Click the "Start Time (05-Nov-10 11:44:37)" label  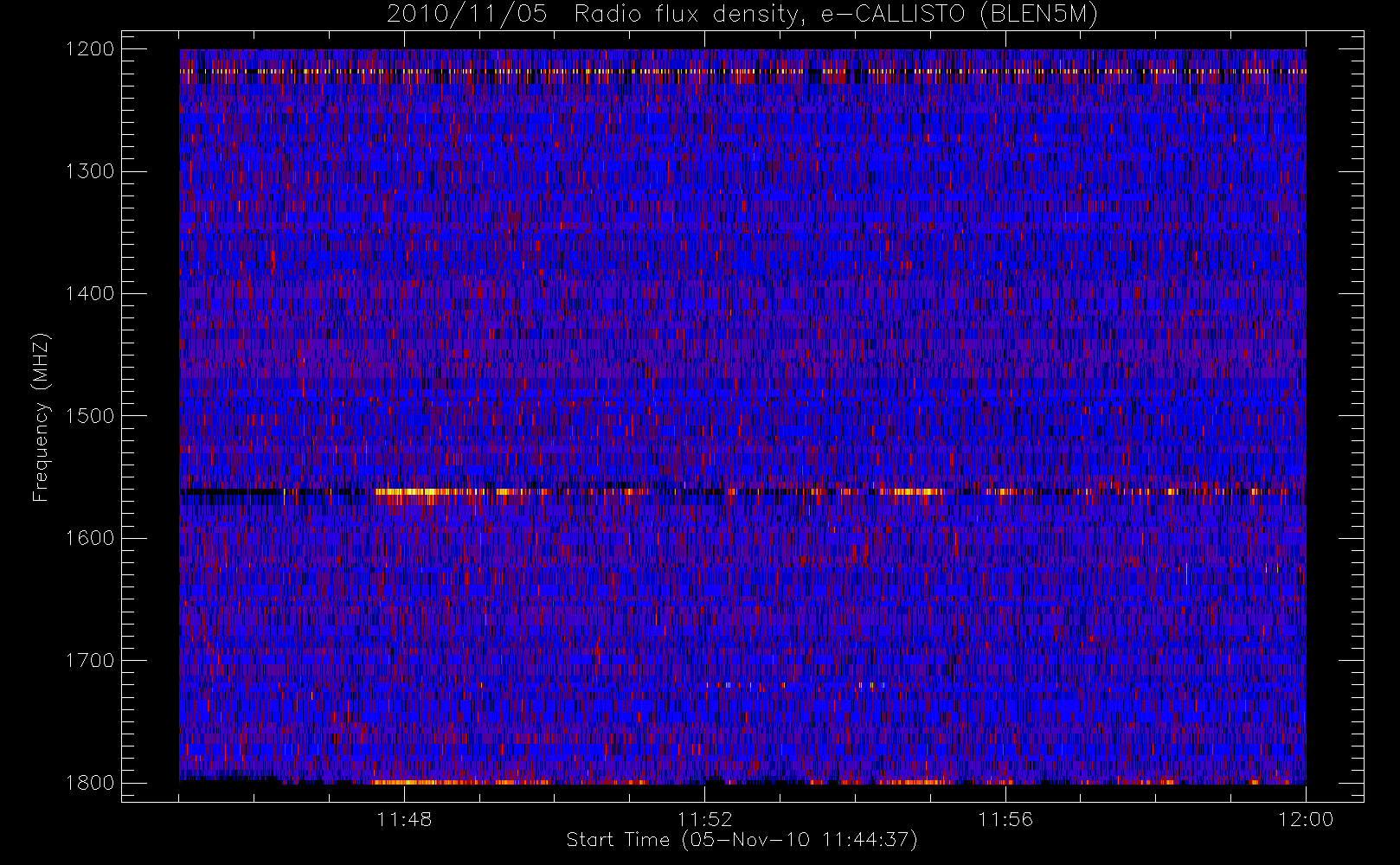[742, 840]
